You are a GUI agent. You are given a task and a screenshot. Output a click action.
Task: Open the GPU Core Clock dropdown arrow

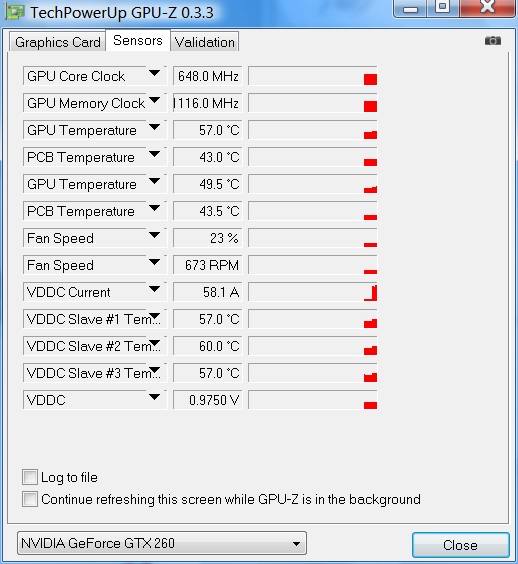154,73
